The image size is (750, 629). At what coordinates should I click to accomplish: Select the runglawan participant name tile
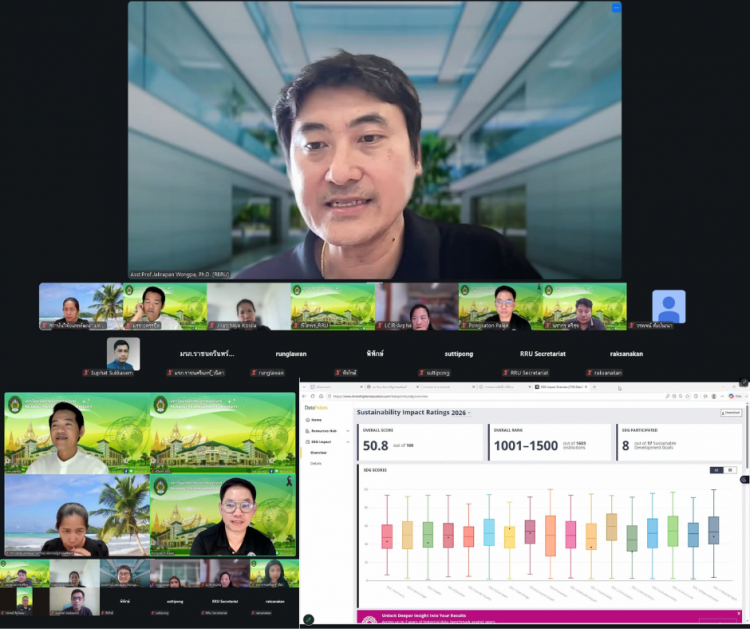coord(291,354)
